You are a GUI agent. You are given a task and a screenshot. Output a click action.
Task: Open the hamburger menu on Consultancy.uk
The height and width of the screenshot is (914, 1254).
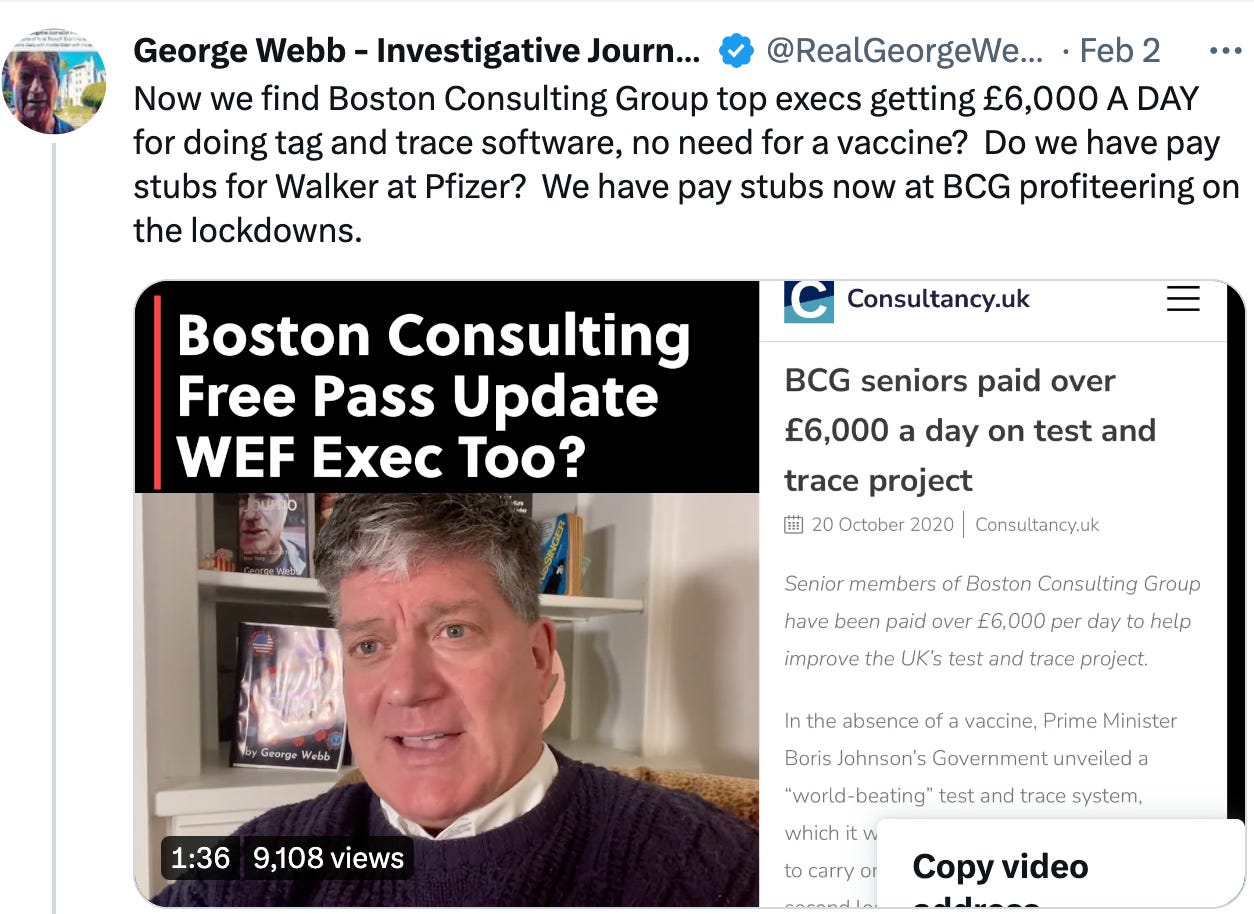pyautogui.click(x=1183, y=299)
